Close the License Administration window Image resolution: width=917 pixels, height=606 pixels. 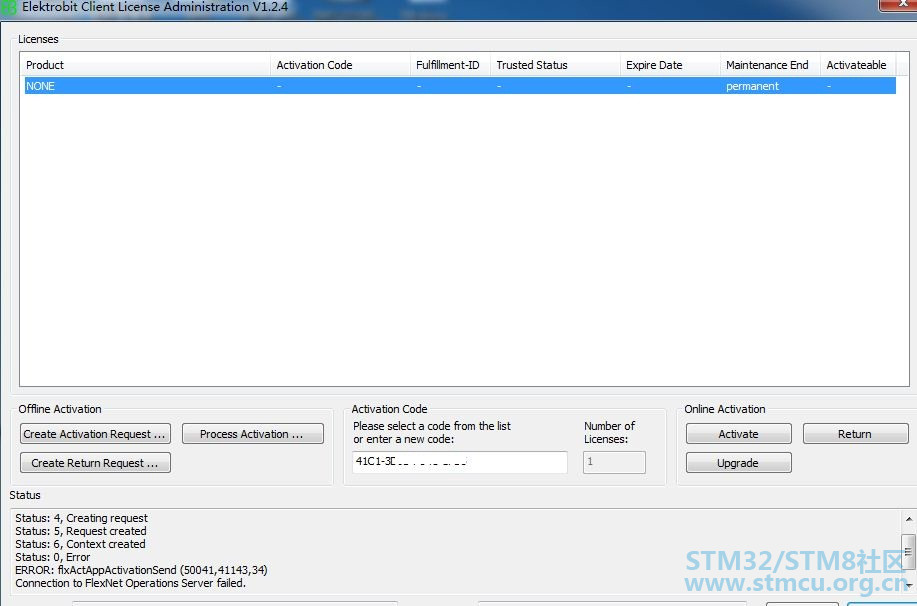pyautogui.click(x=899, y=4)
